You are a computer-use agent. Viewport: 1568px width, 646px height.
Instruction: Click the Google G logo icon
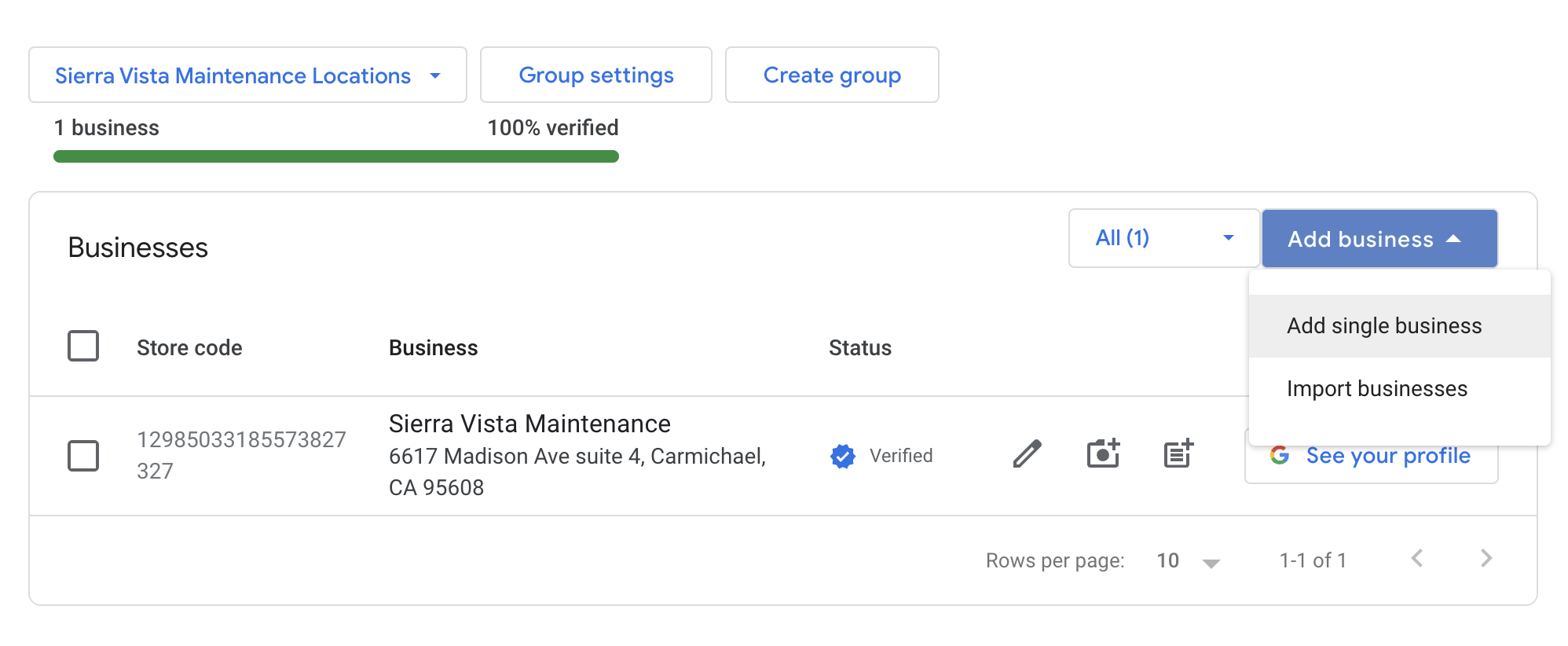1279,456
